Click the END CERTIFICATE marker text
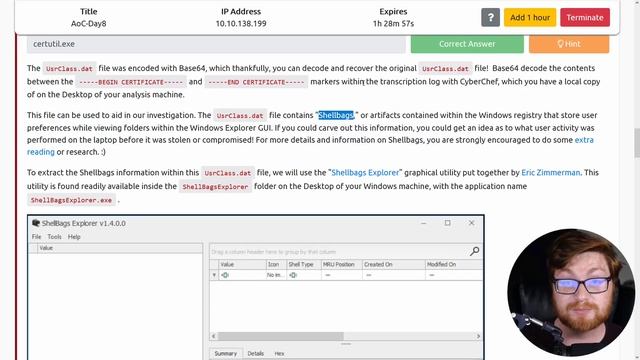Screen dimensions: 640x360 (256, 82)
